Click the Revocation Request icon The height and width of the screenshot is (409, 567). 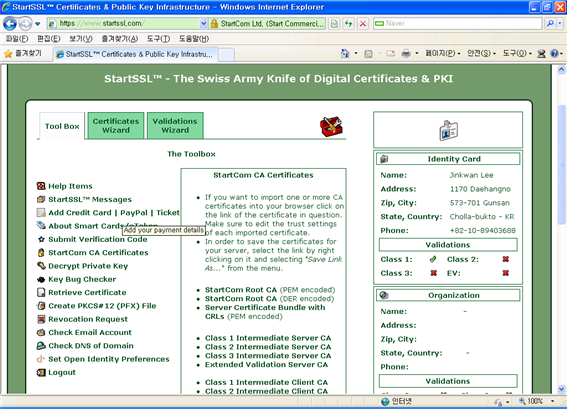tap(41, 319)
